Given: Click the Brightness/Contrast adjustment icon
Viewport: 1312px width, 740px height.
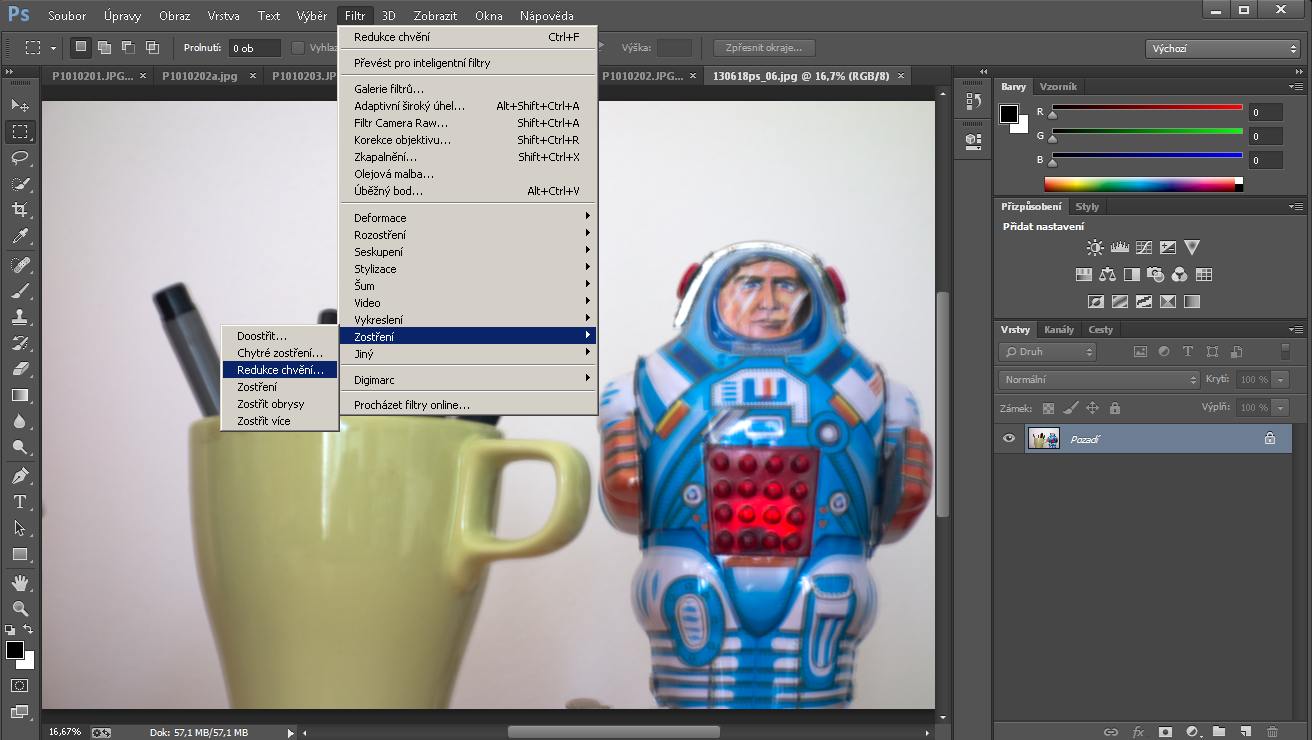Looking at the screenshot, I should [1095, 247].
